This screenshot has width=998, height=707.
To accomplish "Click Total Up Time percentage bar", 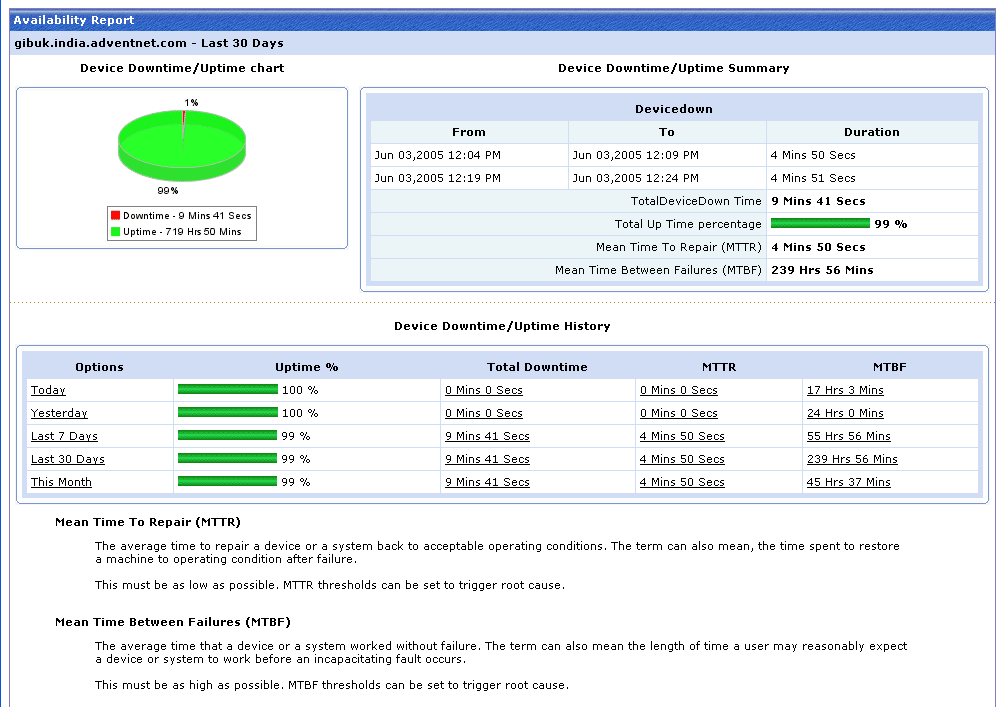I will [820, 224].
